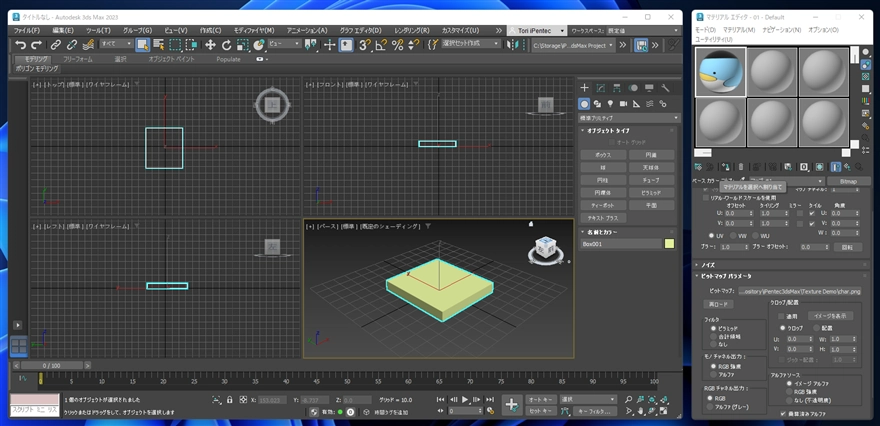Open the Motion command panel tab
Viewport: 880px width, 426px height.
tap(633, 88)
